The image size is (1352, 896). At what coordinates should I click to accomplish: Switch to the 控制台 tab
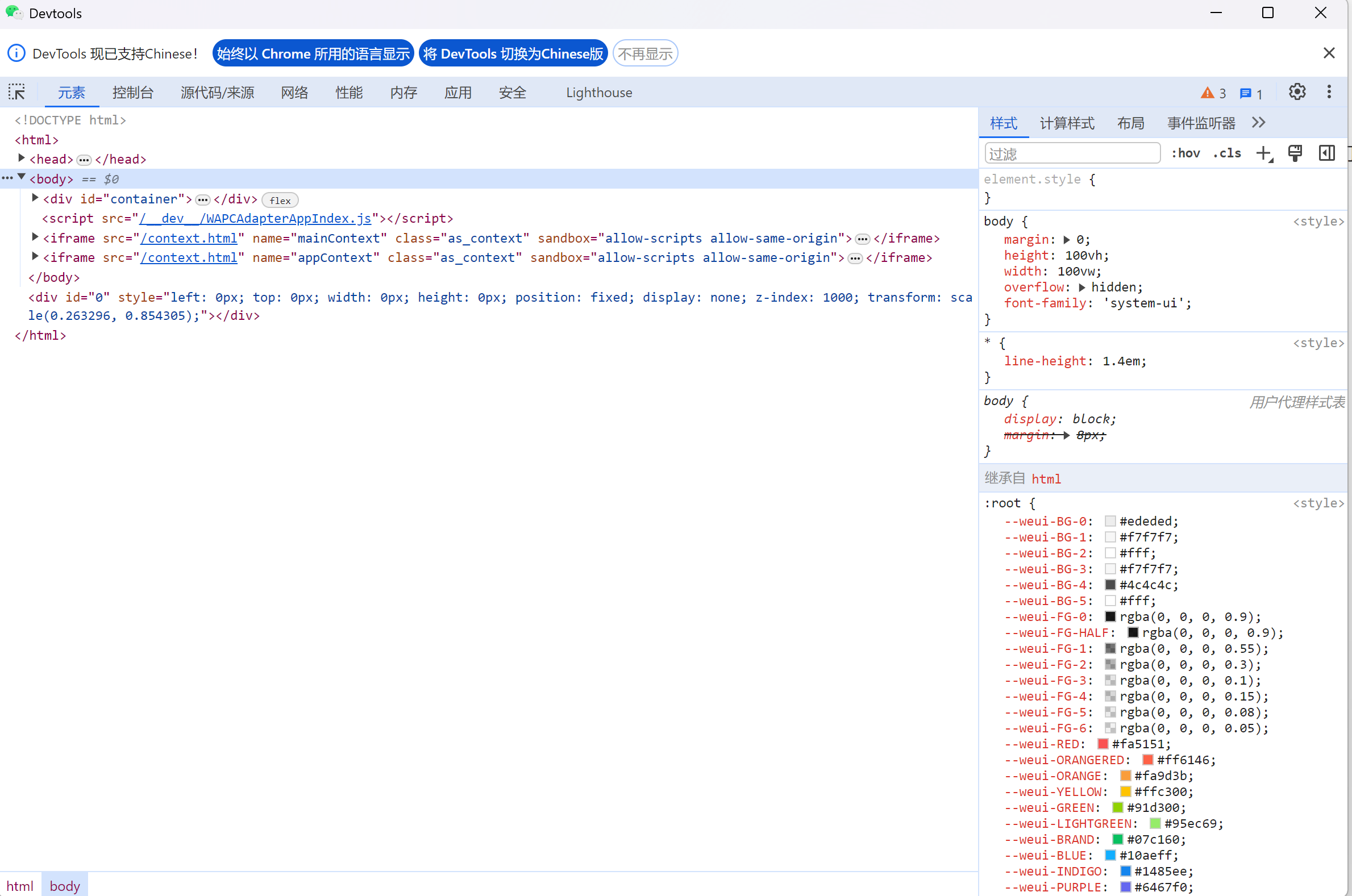132,93
